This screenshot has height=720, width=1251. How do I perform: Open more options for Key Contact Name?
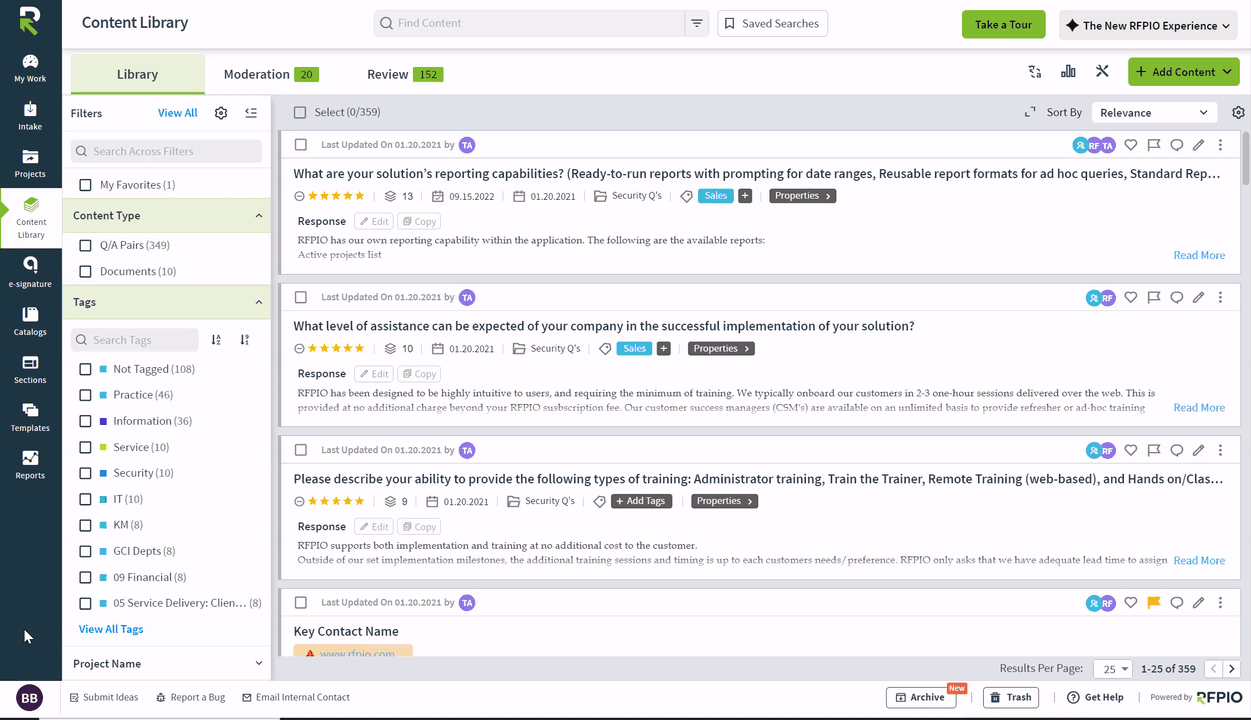pos(1220,603)
